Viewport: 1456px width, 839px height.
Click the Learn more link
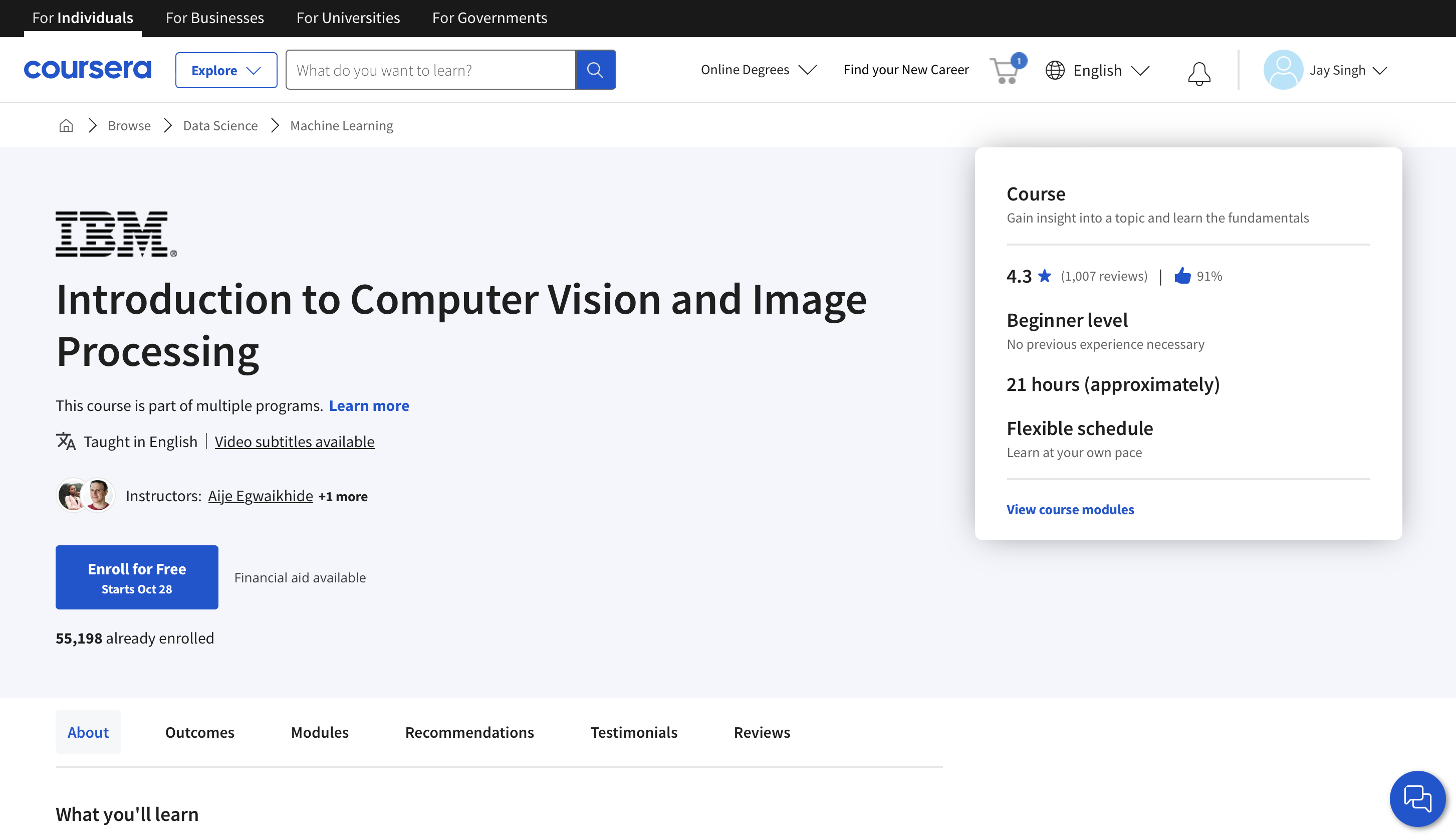pyautogui.click(x=369, y=405)
